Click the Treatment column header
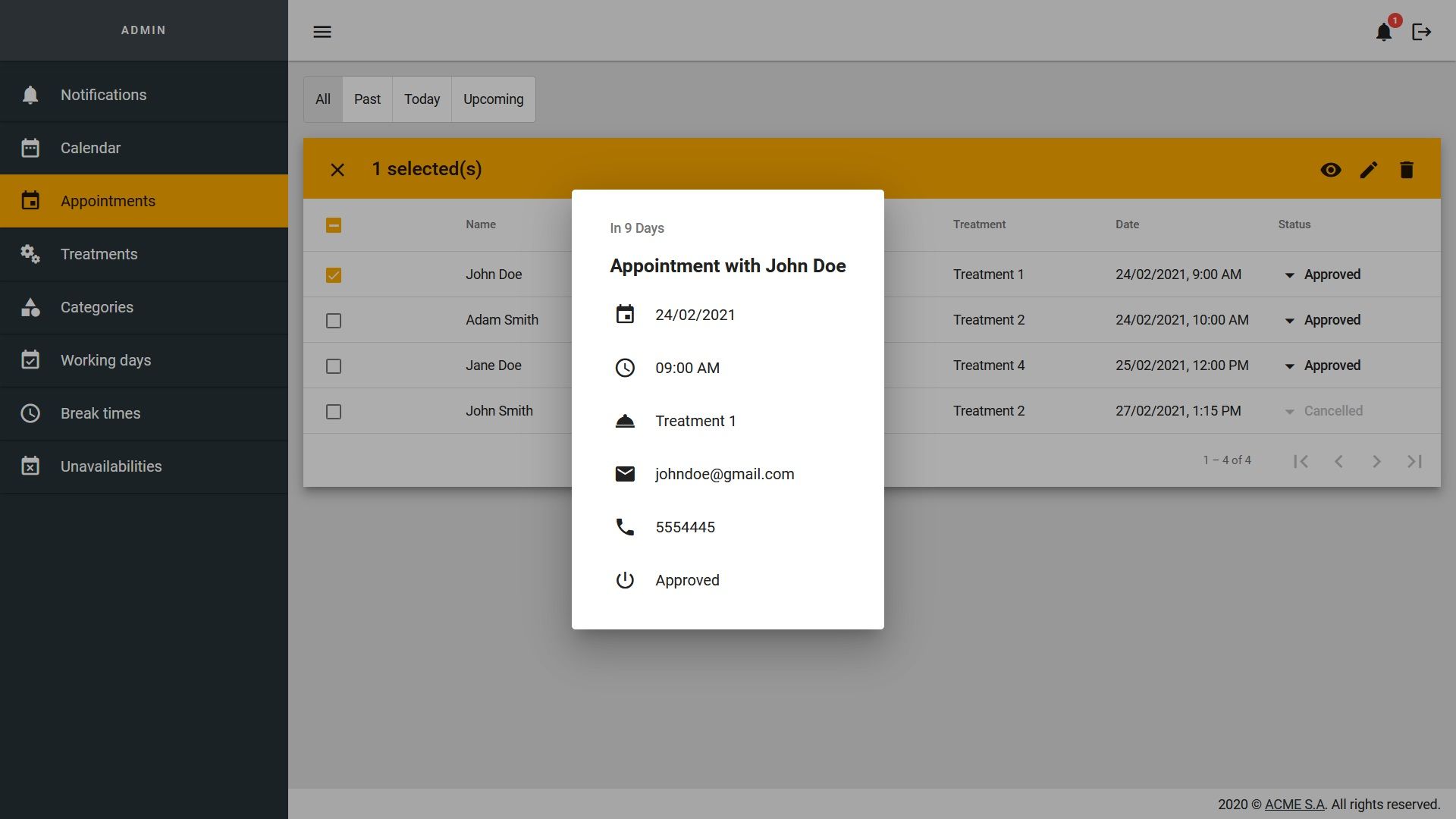 (x=979, y=224)
